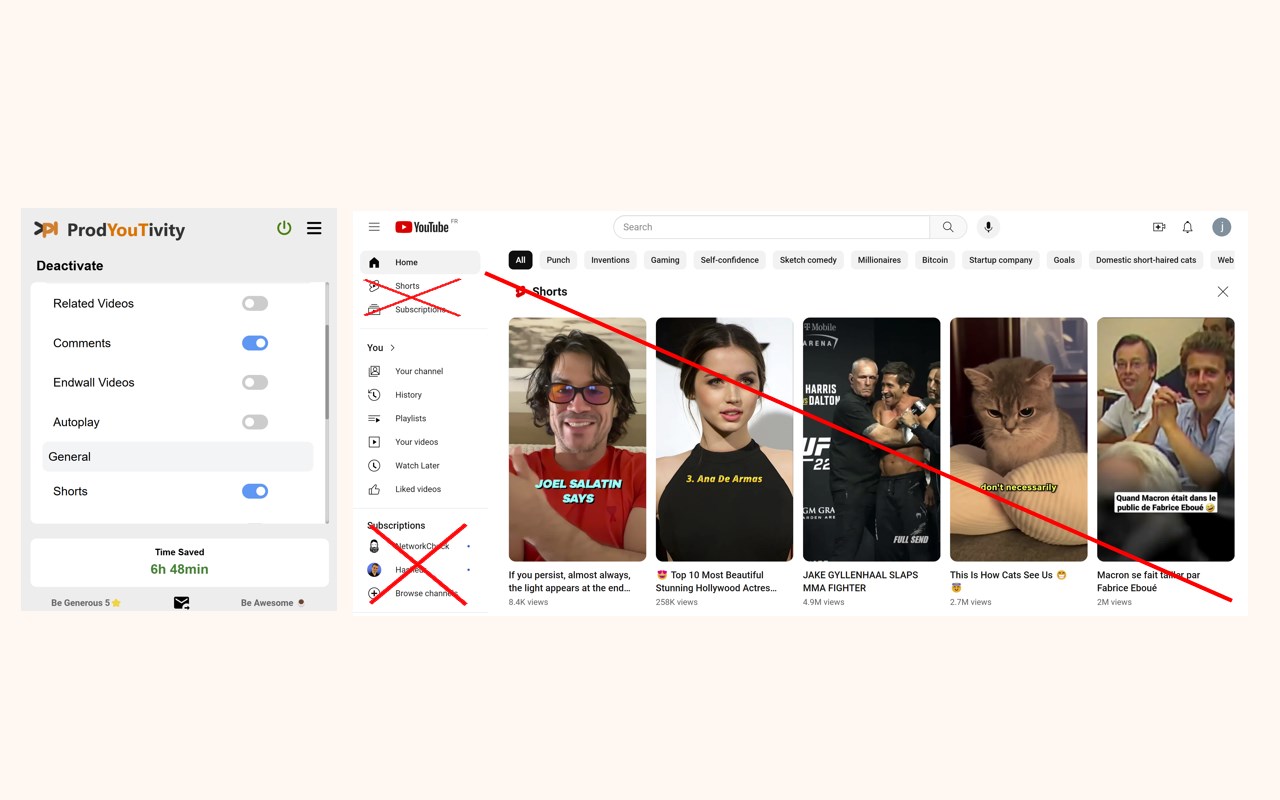
Task: Open the Ana De Armas short
Action: [x=724, y=439]
